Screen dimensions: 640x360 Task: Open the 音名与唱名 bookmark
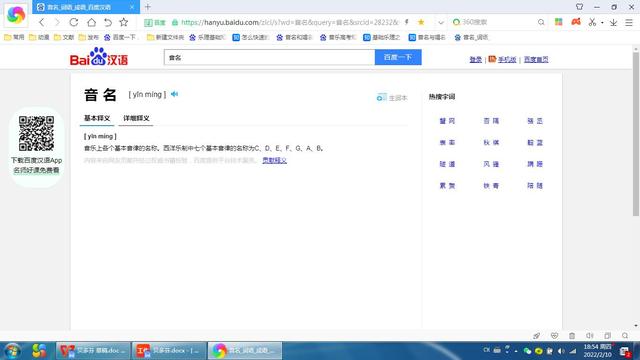(x=427, y=37)
